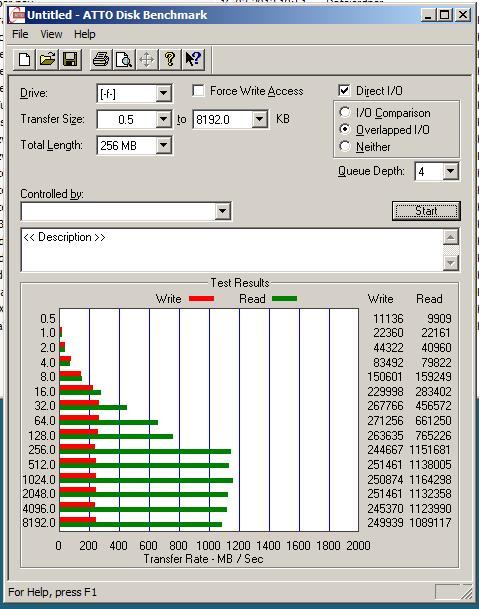Click the Write value 271256
The width and height of the screenshot is (479, 609).
pyautogui.click(x=385, y=421)
